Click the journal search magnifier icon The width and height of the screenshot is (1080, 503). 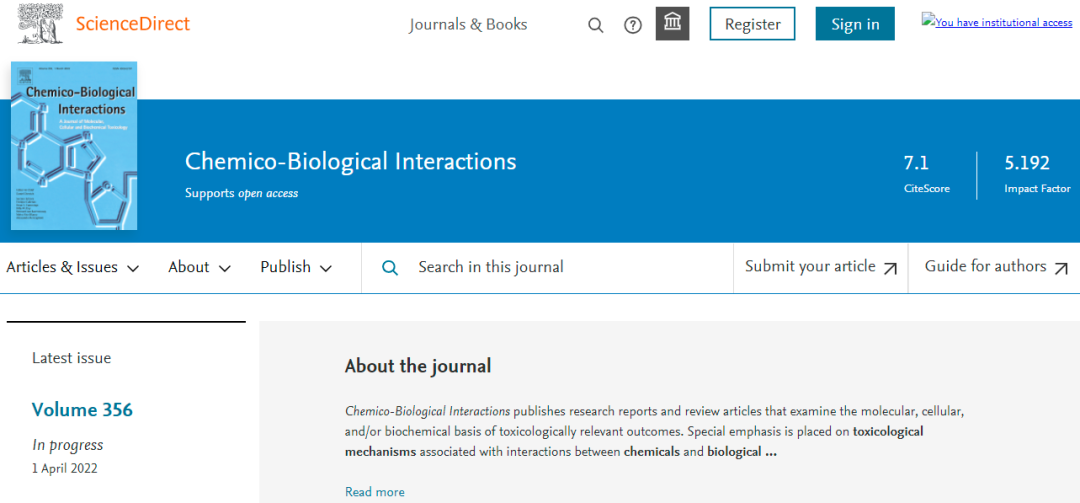click(390, 268)
